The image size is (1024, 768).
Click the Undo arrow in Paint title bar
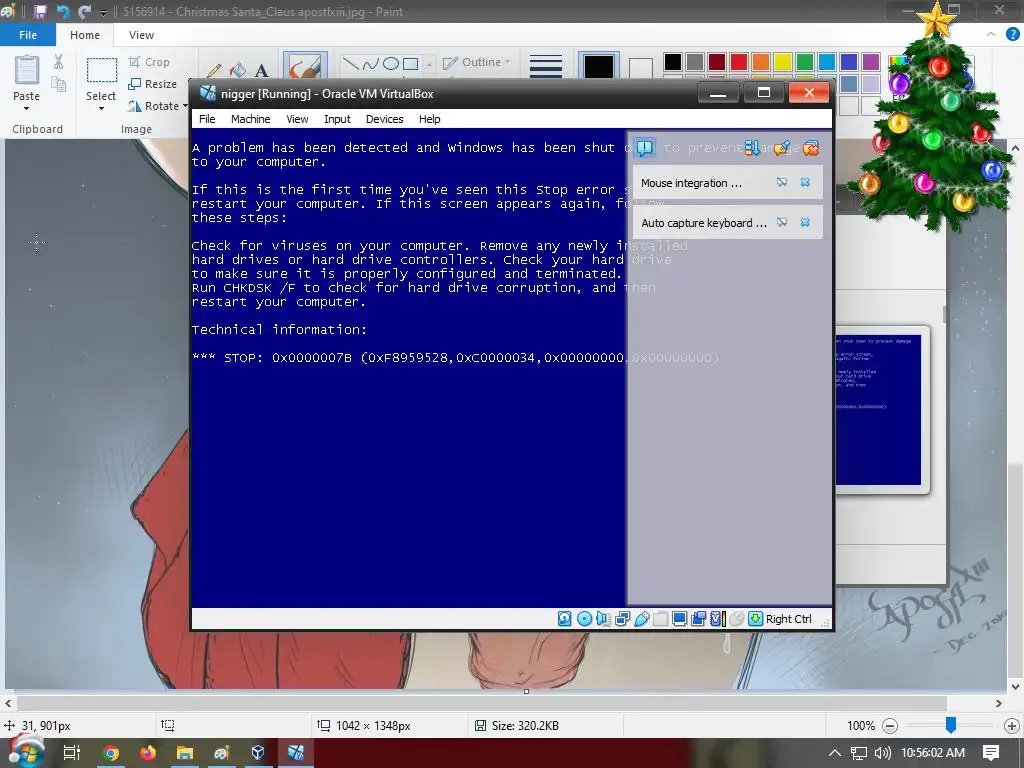click(x=63, y=12)
